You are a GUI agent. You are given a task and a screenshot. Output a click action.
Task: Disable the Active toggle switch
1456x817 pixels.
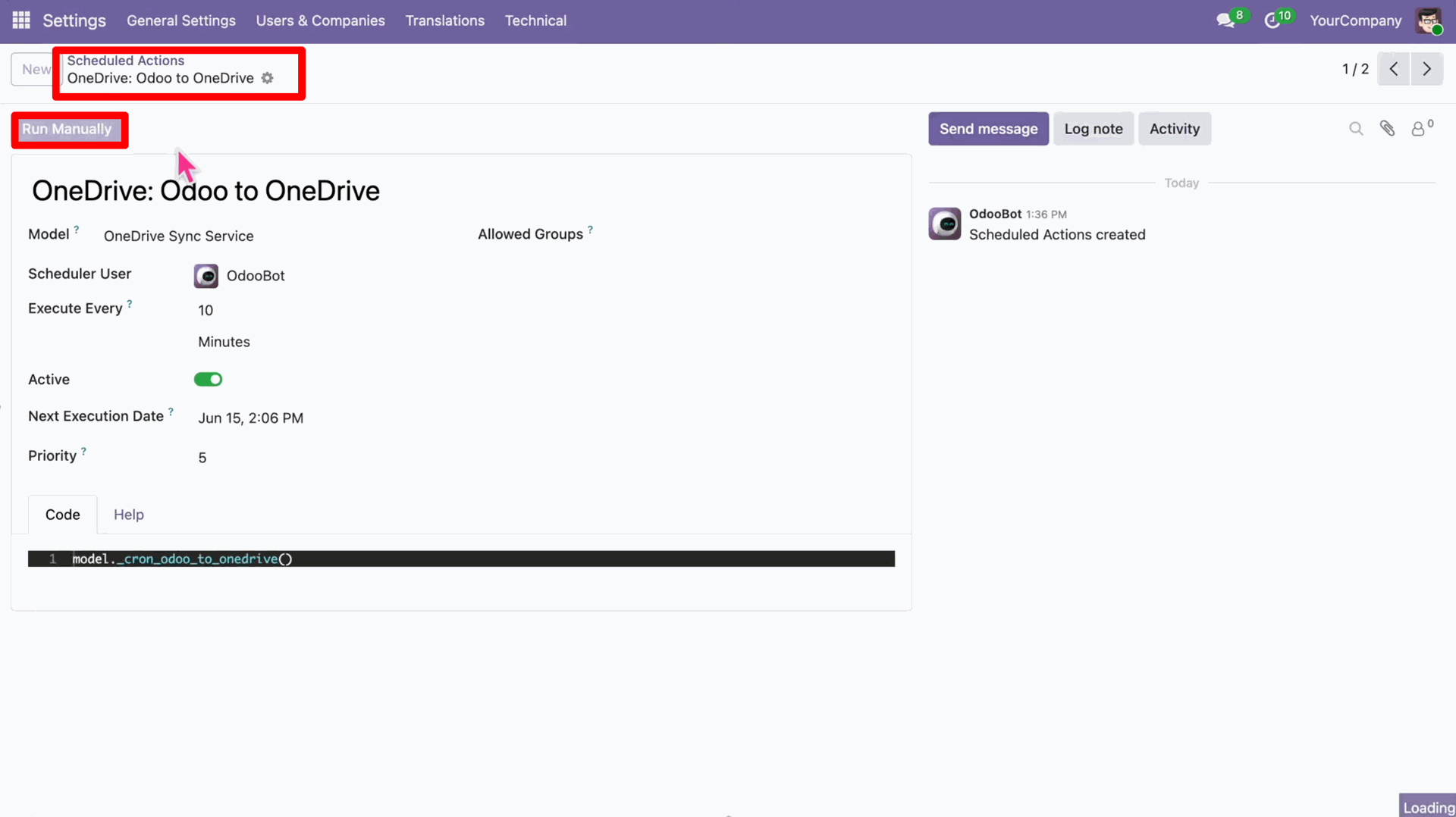point(208,379)
